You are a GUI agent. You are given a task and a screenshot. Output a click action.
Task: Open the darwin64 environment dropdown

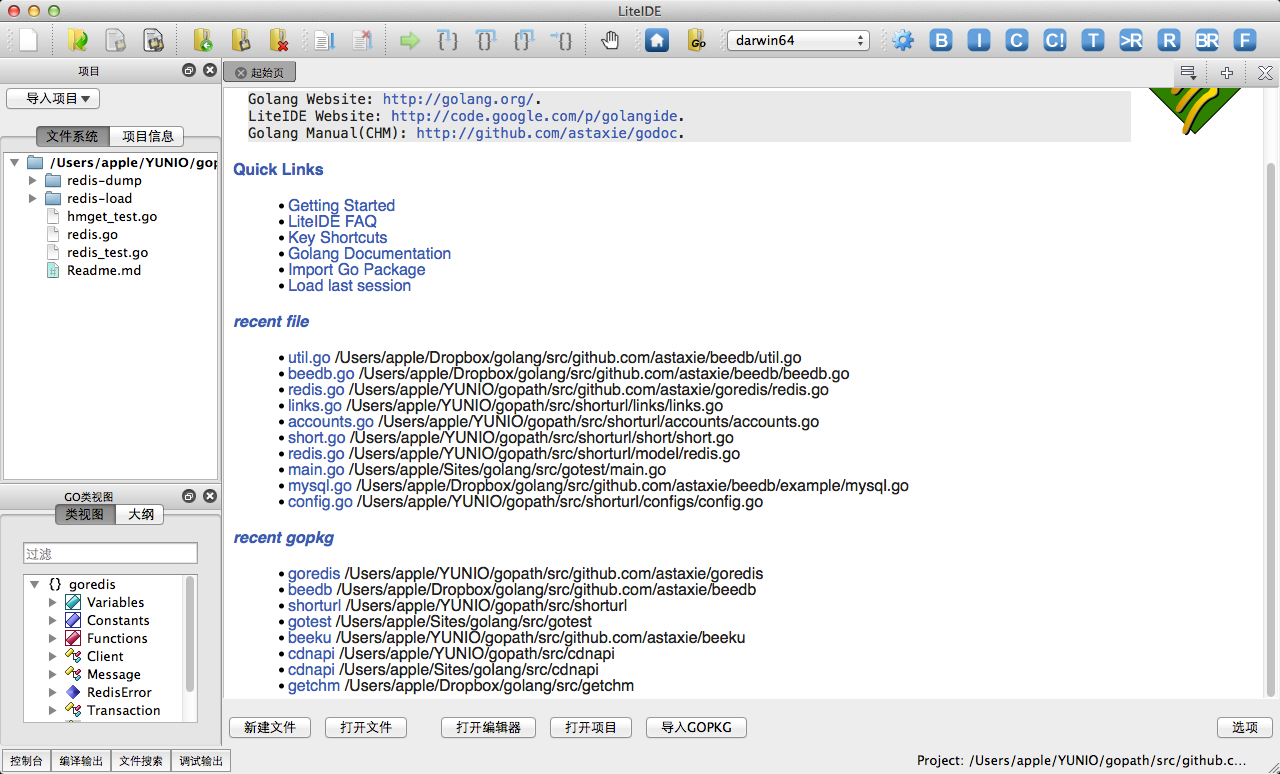click(x=798, y=41)
